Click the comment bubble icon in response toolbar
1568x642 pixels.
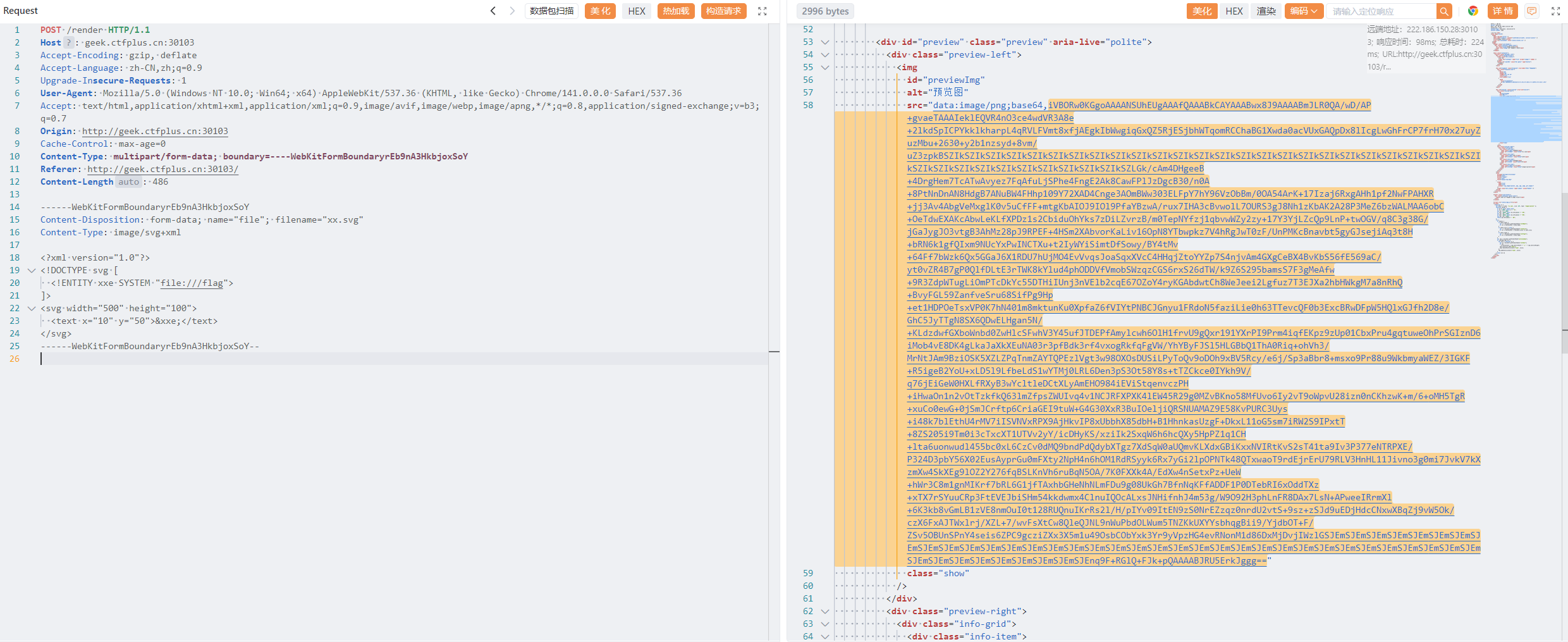click(x=1532, y=11)
